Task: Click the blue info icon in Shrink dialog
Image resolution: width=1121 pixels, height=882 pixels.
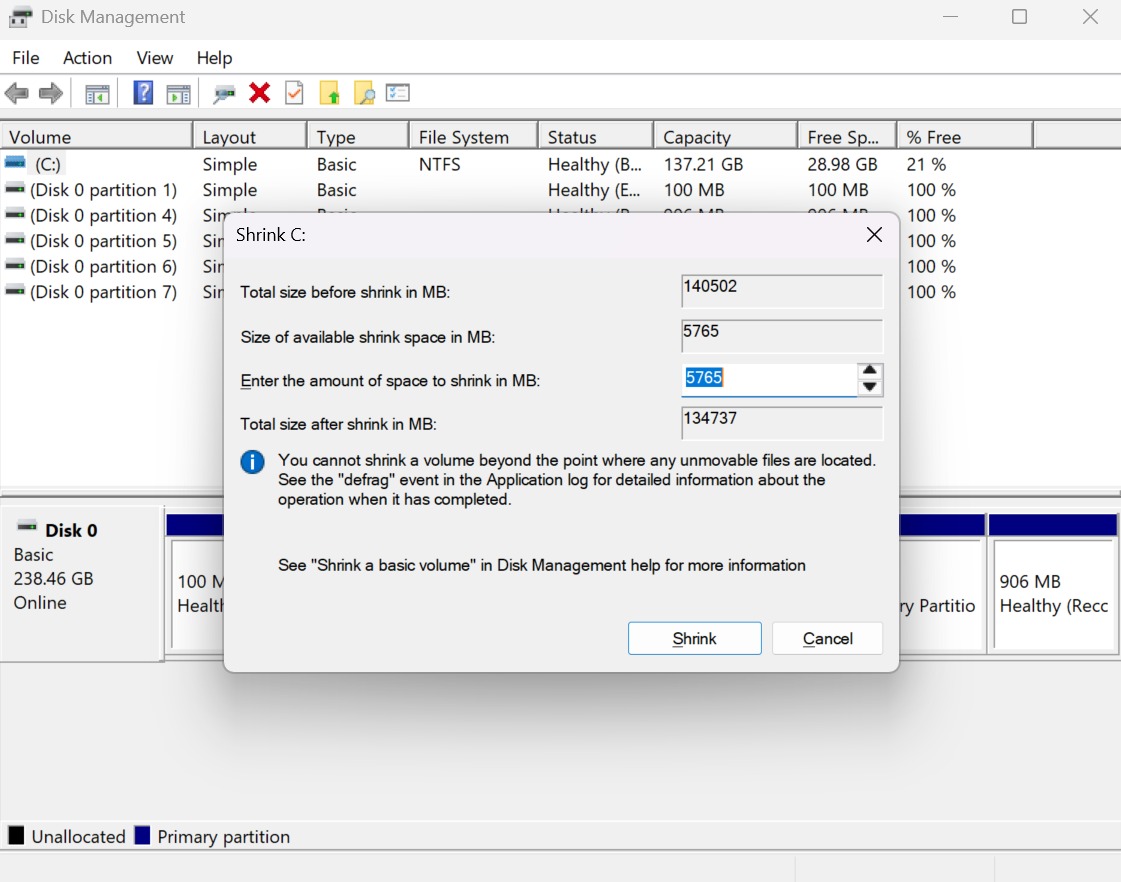Action: (x=252, y=462)
